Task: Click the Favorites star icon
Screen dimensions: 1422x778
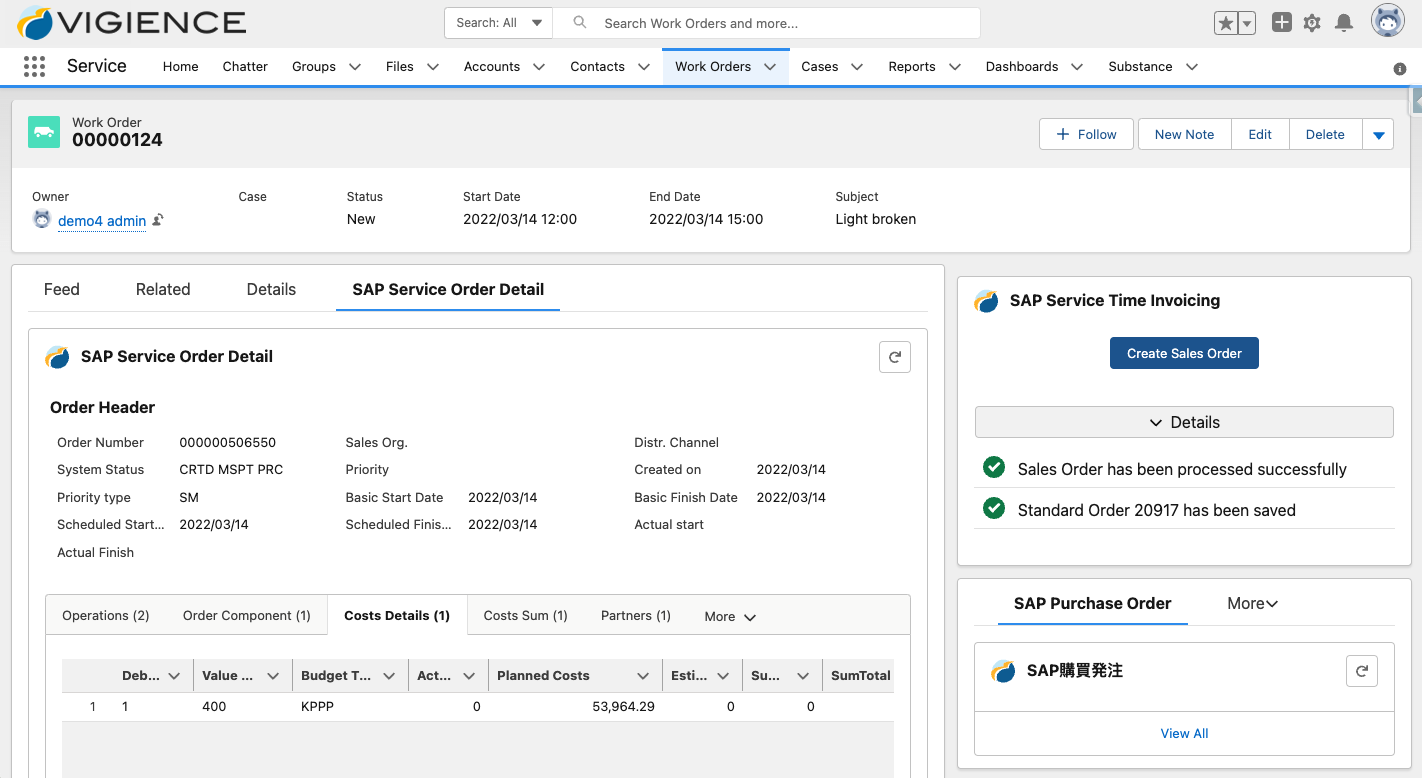Action: click(x=1226, y=23)
